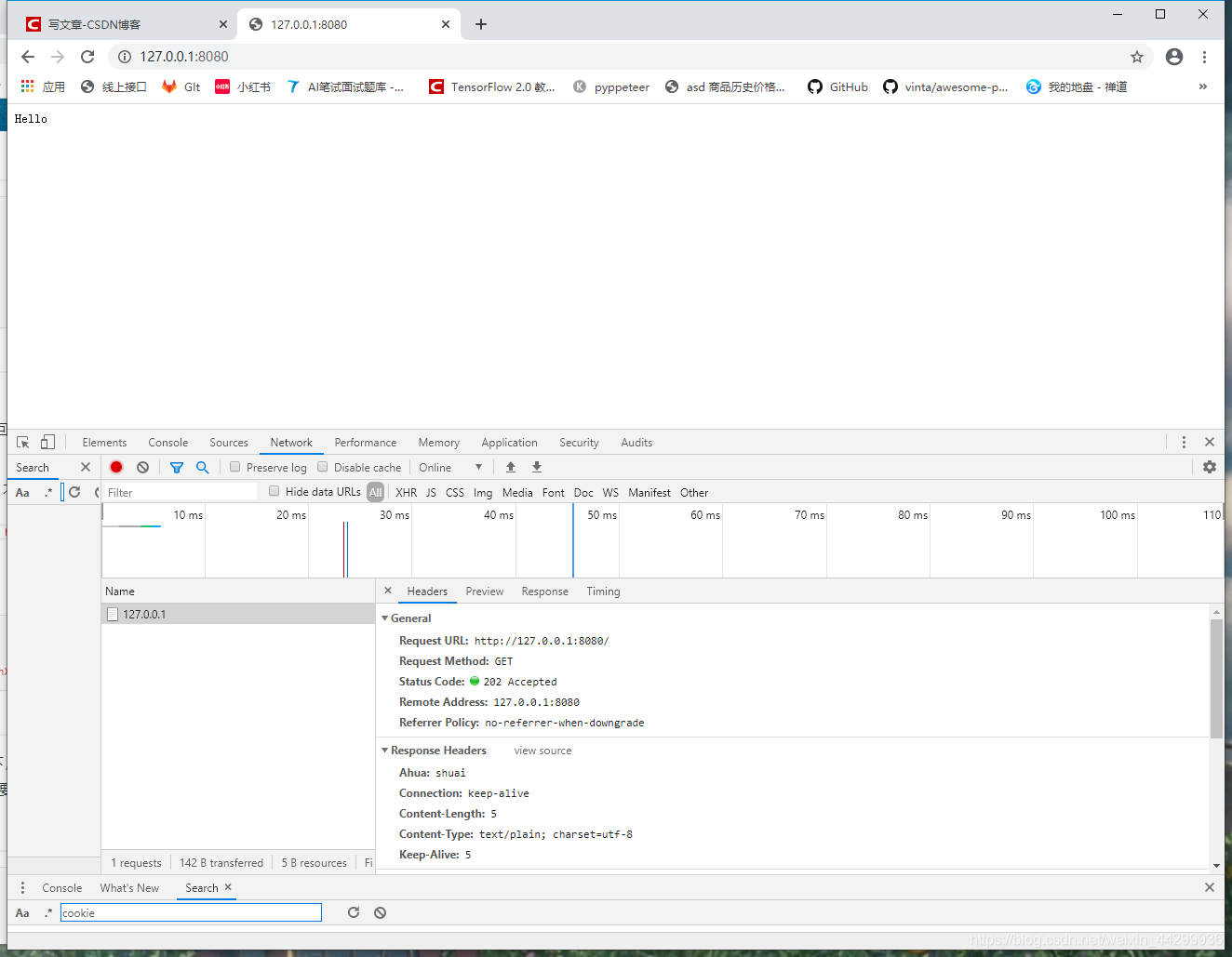Bookmark this page with the star icon
The height and width of the screenshot is (957, 1232).
(1137, 57)
